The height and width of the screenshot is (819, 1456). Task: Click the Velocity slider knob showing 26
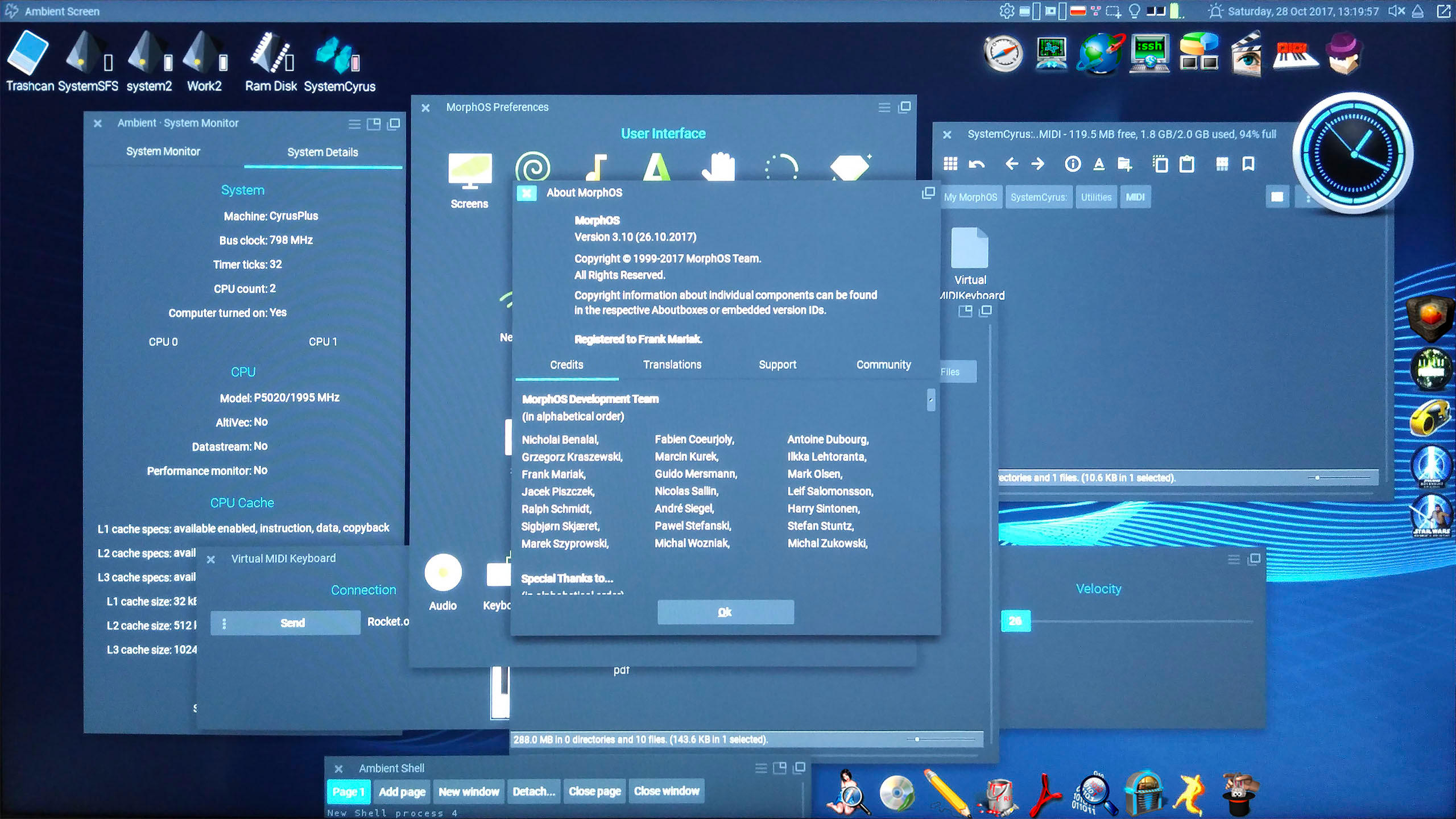tap(1015, 621)
